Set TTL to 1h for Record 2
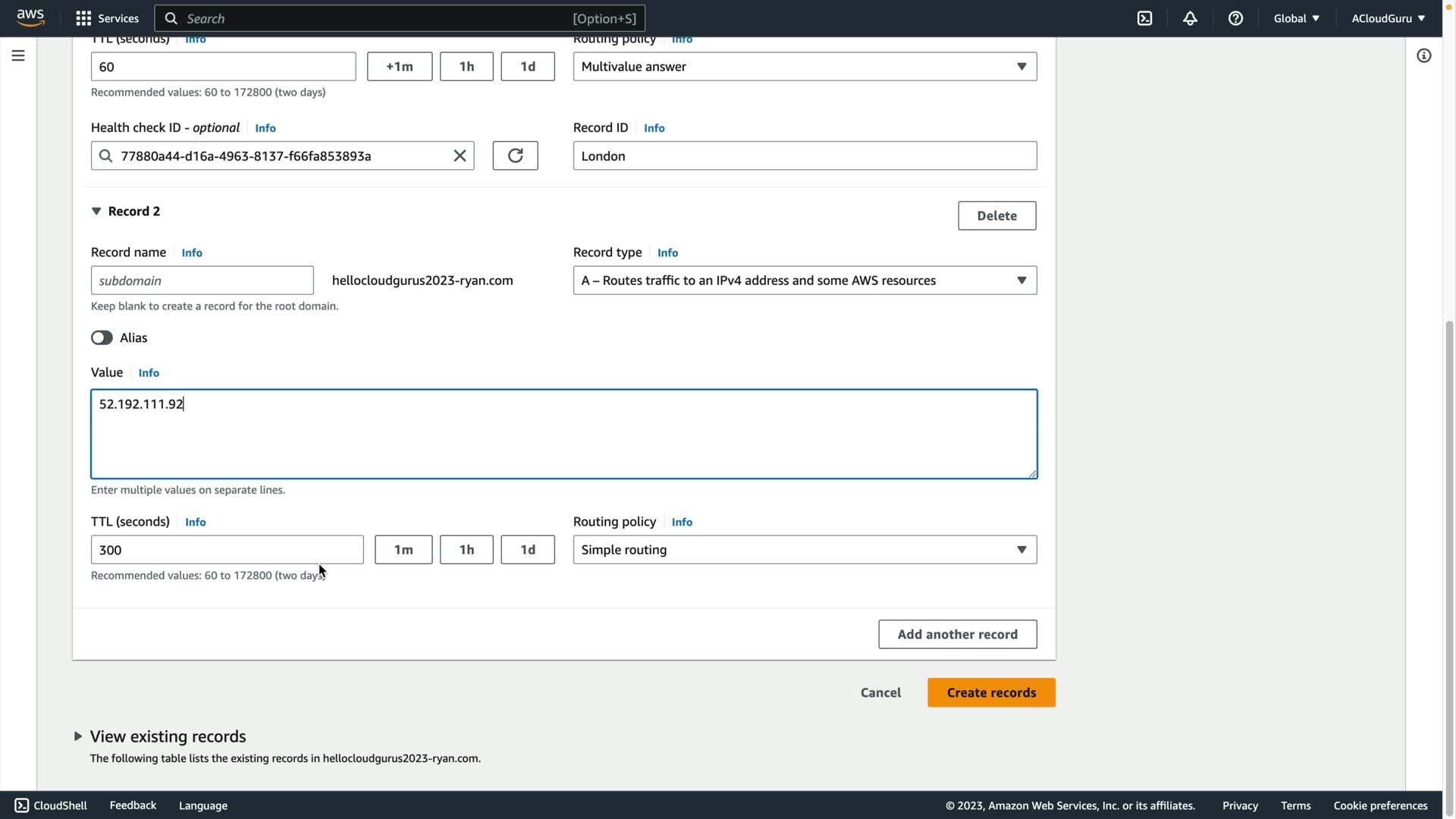Image resolution: width=1456 pixels, height=819 pixels. [x=466, y=550]
